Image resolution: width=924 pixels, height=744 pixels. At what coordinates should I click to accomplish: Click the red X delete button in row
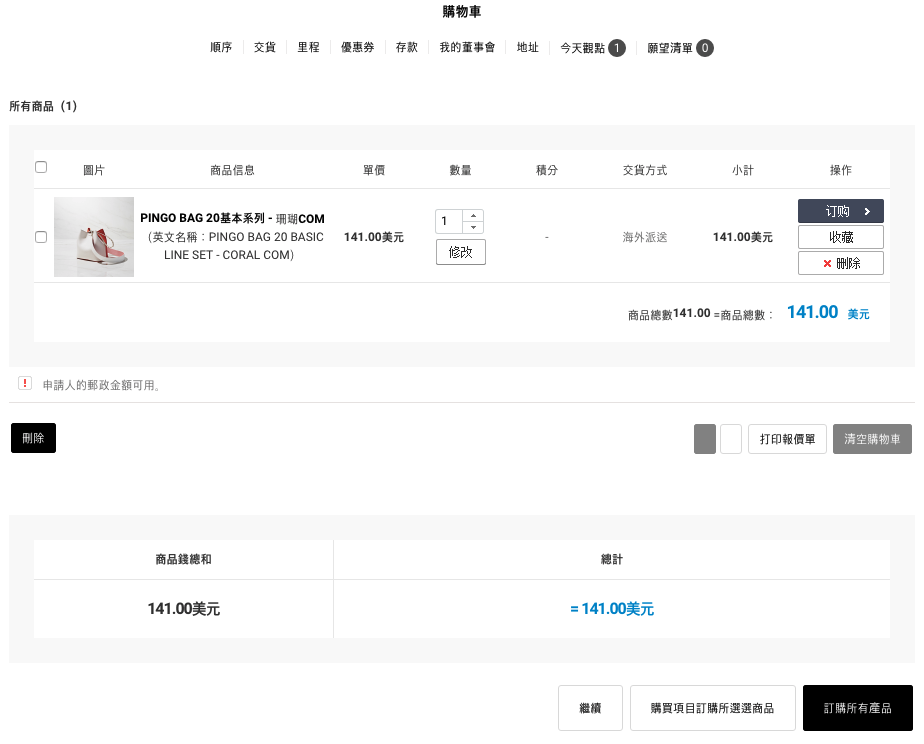point(840,263)
